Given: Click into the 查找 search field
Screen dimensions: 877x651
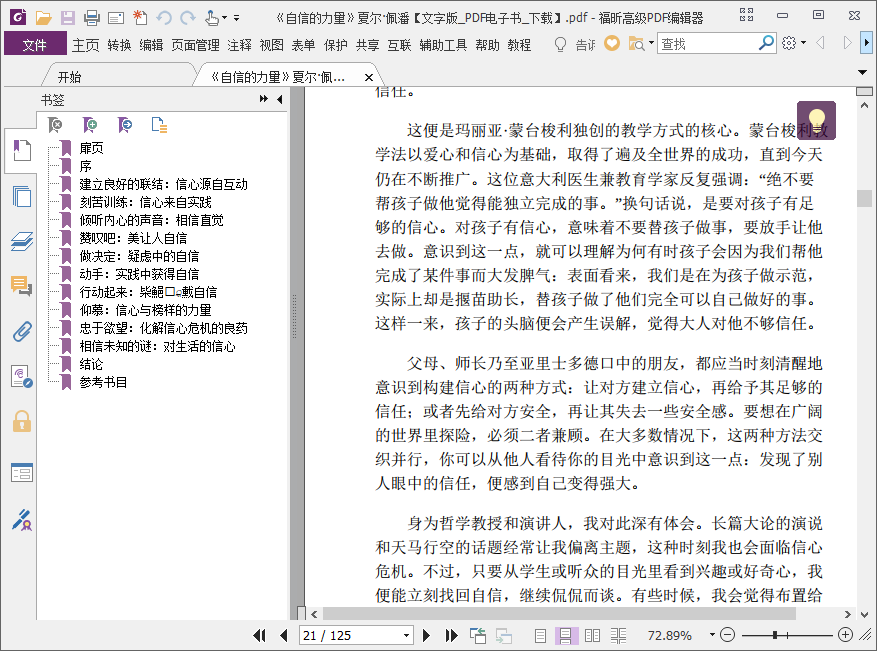Looking at the screenshot, I should (x=708, y=43).
